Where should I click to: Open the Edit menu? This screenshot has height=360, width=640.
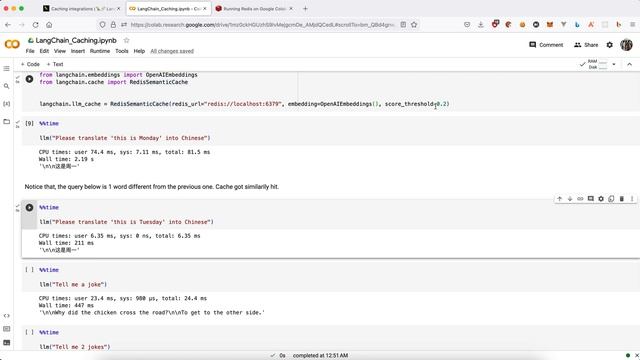coord(44,51)
